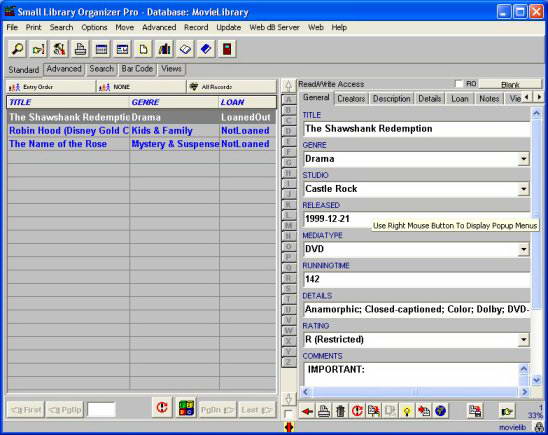Click the yellow light bulb icon
The image size is (548, 435).
[x=407, y=411]
